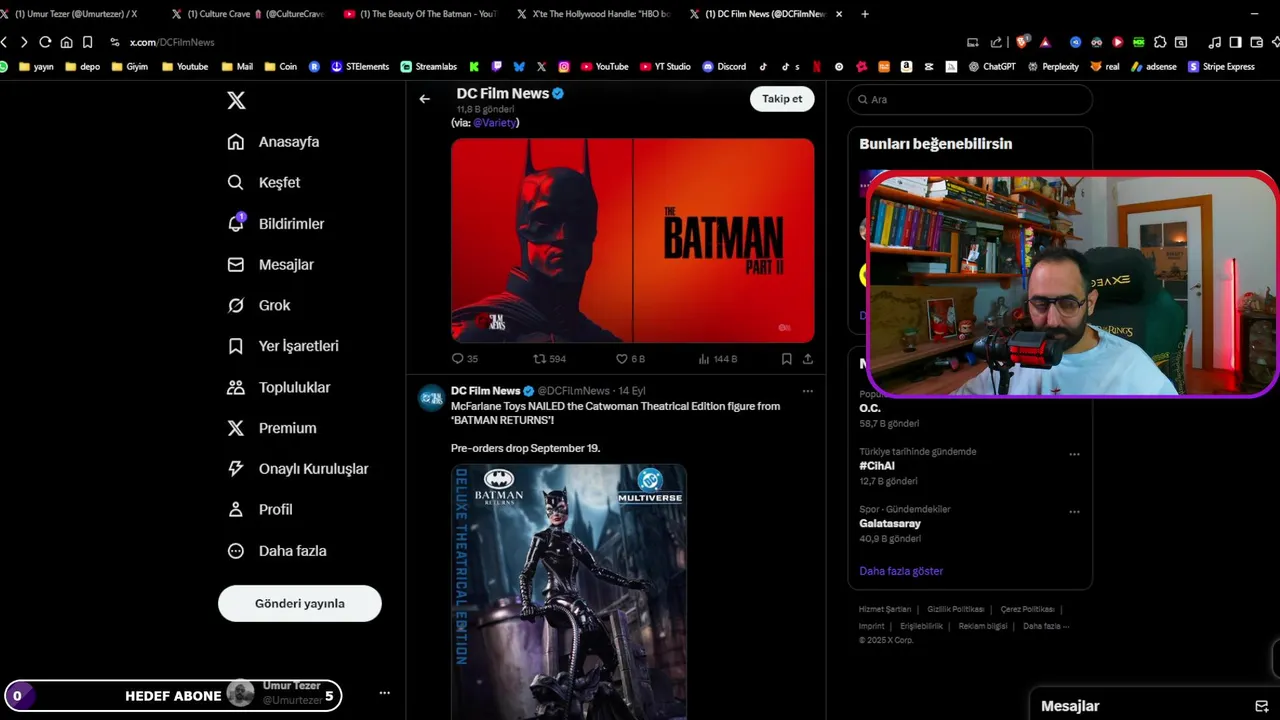
Task: Open Reklam bilgisi footer link
Action: pos(983,626)
